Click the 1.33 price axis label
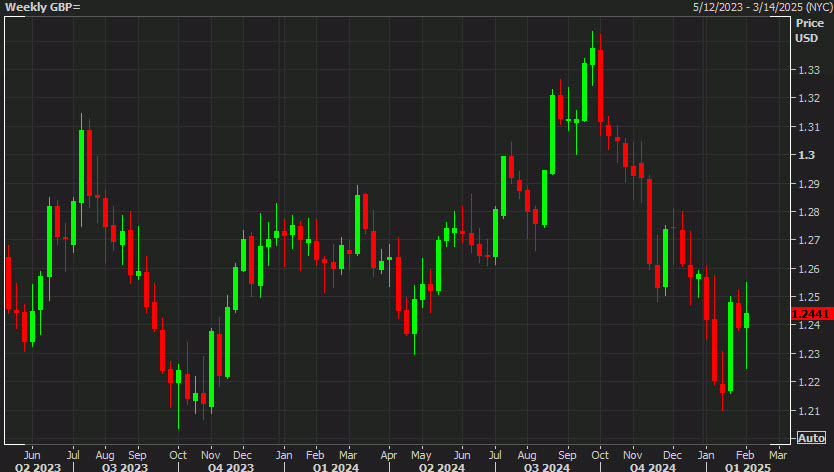The image size is (834, 472). pyautogui.click(x=809, y=70)
